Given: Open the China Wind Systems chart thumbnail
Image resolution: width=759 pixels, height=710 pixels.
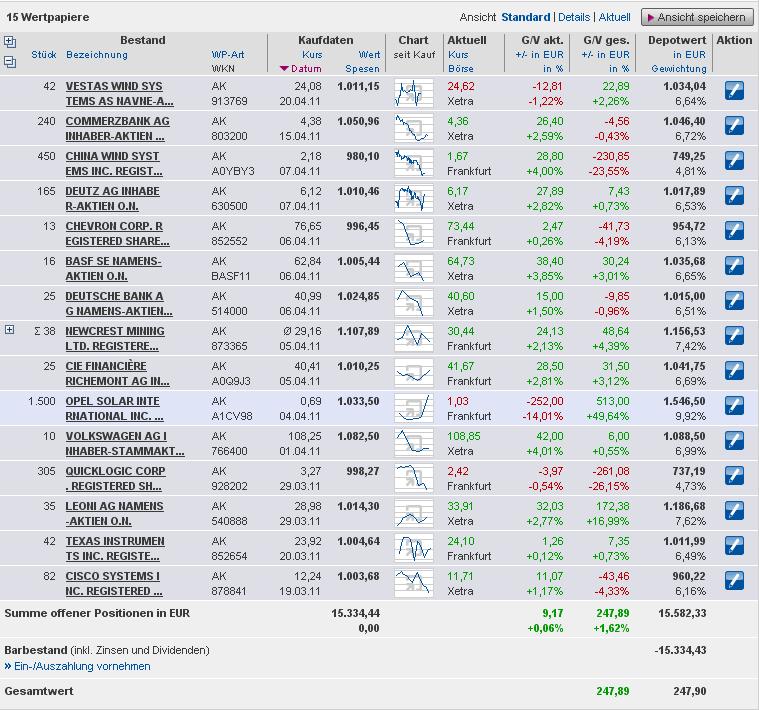Looking at the screenshot, I should click(413, 163).
